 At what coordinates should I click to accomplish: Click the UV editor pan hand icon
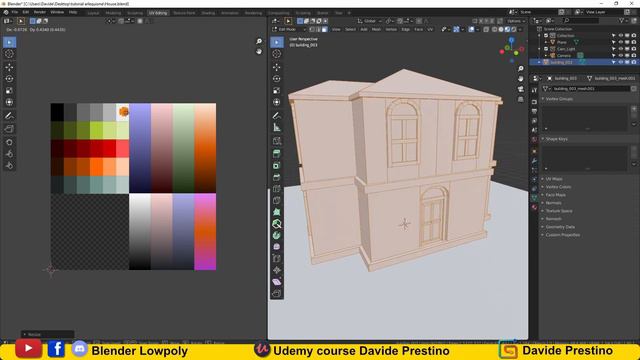259,51
